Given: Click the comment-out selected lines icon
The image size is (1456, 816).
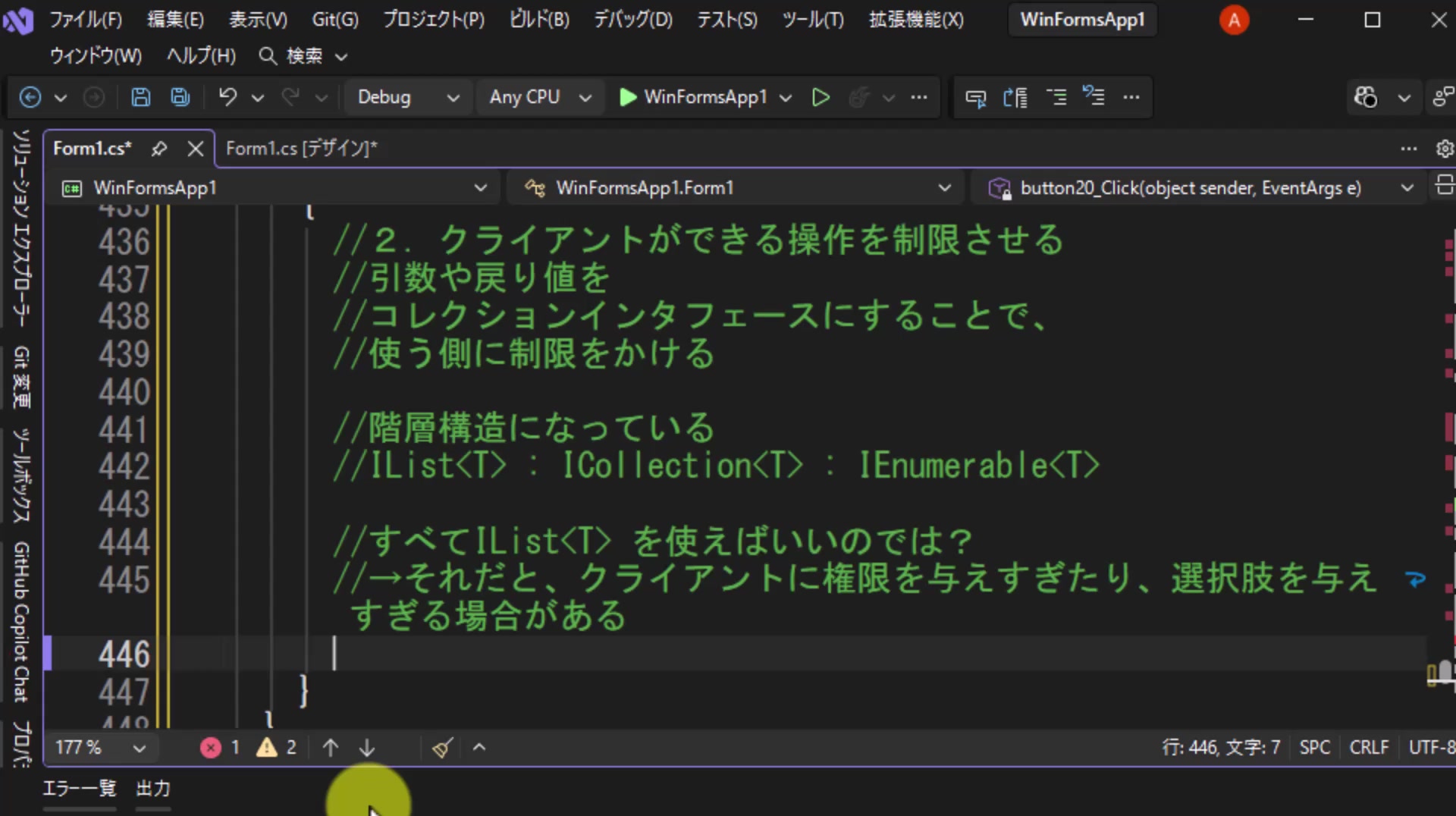Looking at the screenshot, I should (1056, 97).
